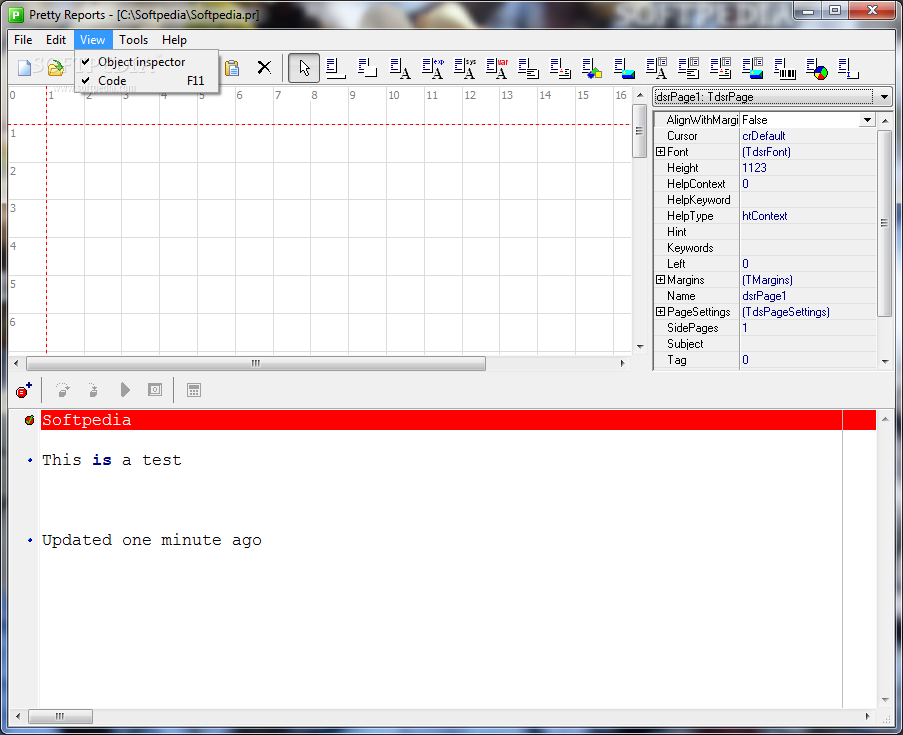
Task: Insert an expression text (exp) tool
Action: click(432, 68)
